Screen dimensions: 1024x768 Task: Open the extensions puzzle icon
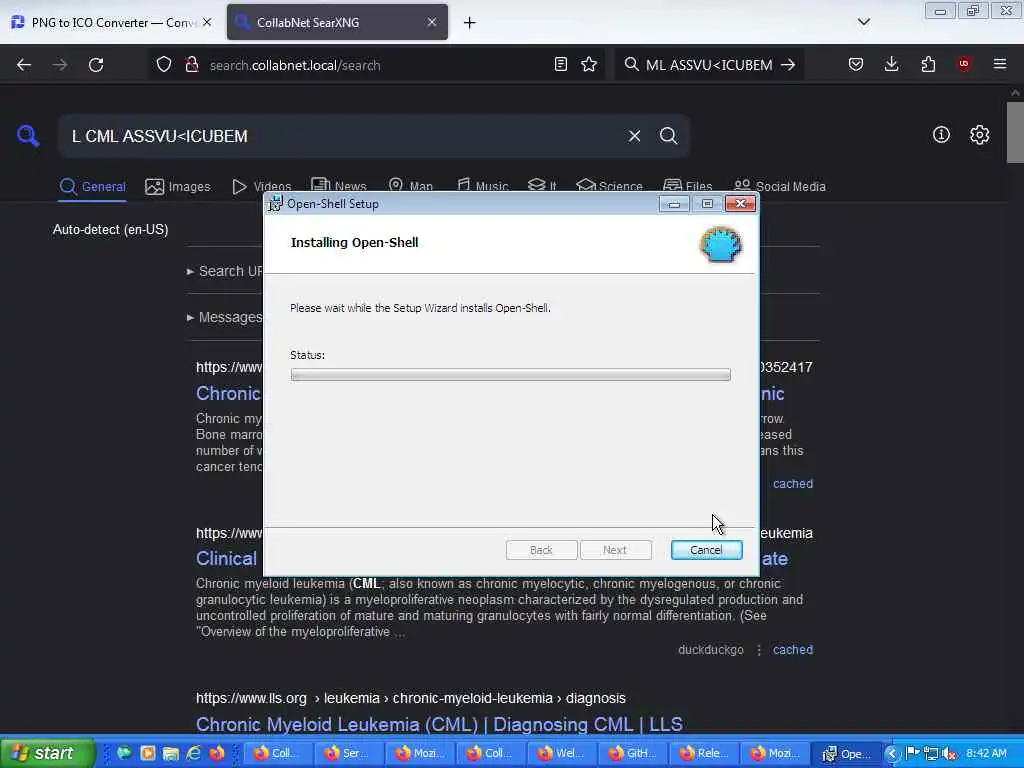928,64
